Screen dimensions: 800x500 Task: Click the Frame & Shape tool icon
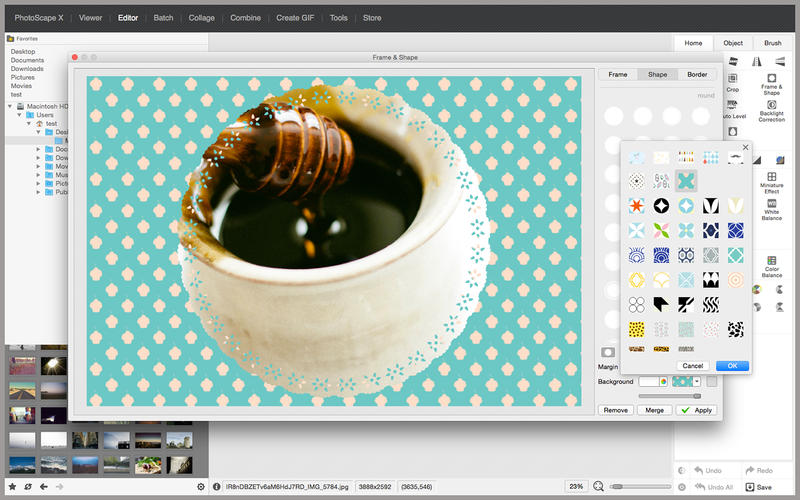point(771,78)
